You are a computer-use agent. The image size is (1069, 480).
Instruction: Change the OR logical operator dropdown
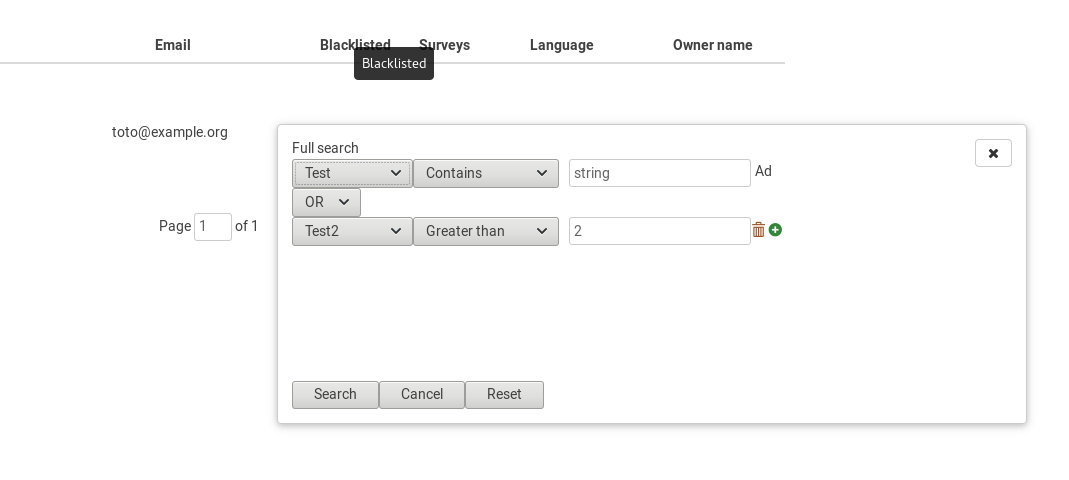click(326, 202)
